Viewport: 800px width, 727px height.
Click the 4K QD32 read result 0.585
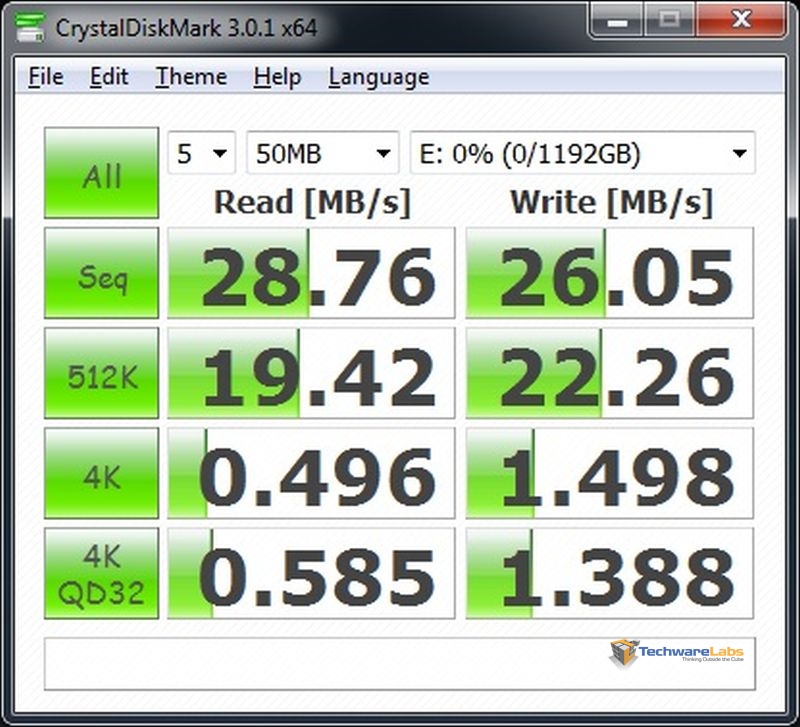[311, 573]
